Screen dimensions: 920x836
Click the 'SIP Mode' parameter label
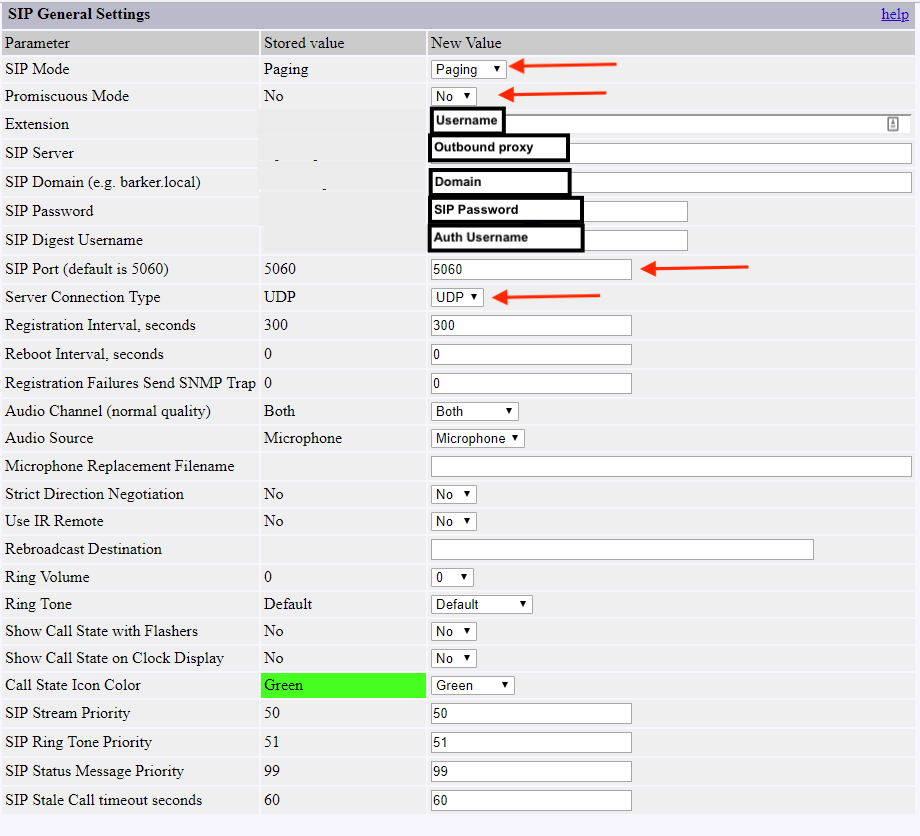point(37,69)
